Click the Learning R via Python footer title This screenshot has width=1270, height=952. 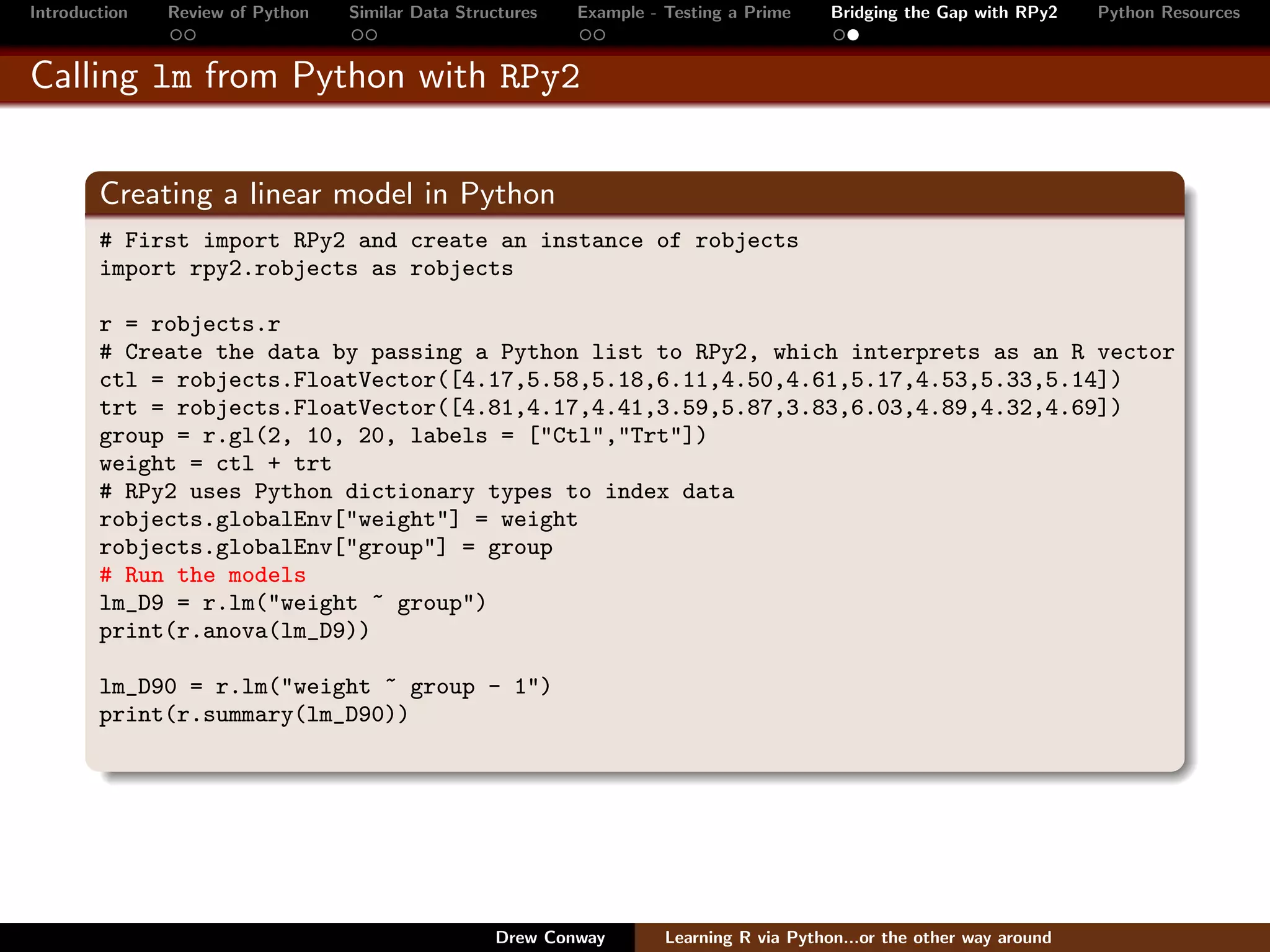tap(858, 937)
